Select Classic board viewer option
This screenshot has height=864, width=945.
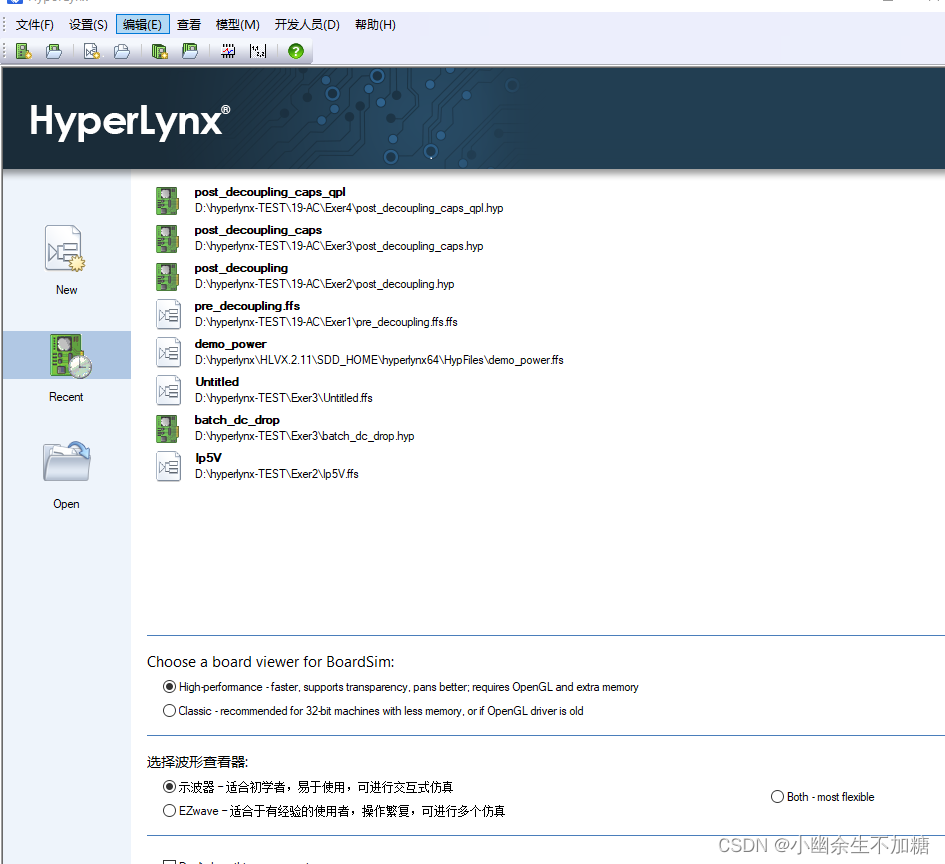tap(169, 711)
